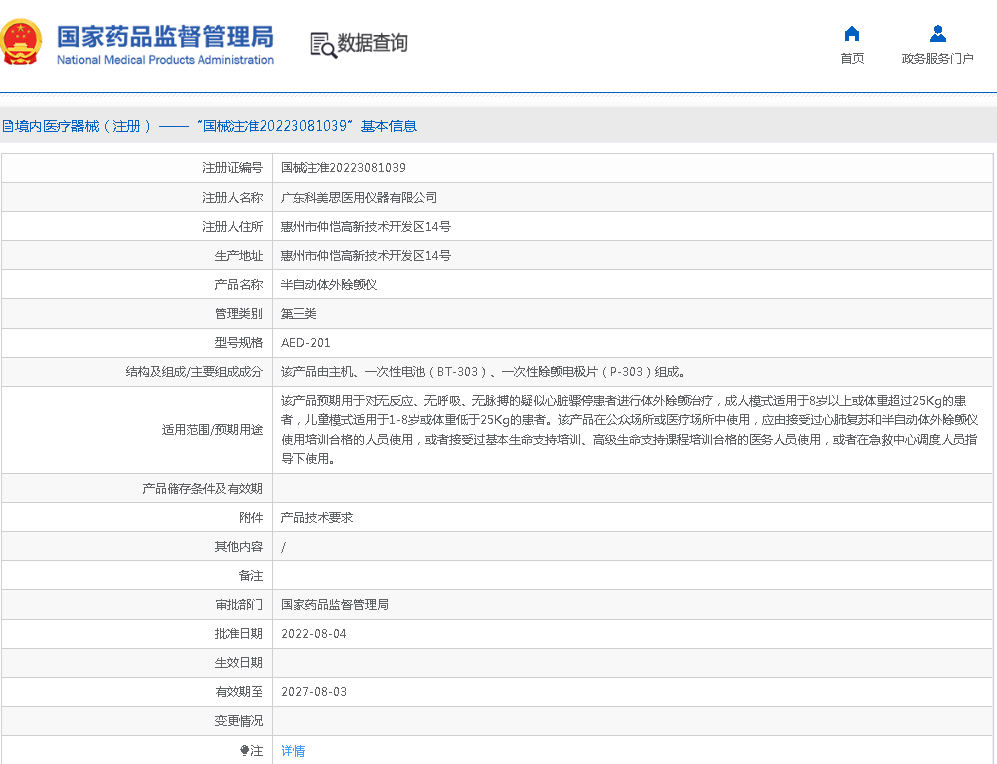Click approval date value 2022-08-04
Screen dimensions: 997x764
313,634
